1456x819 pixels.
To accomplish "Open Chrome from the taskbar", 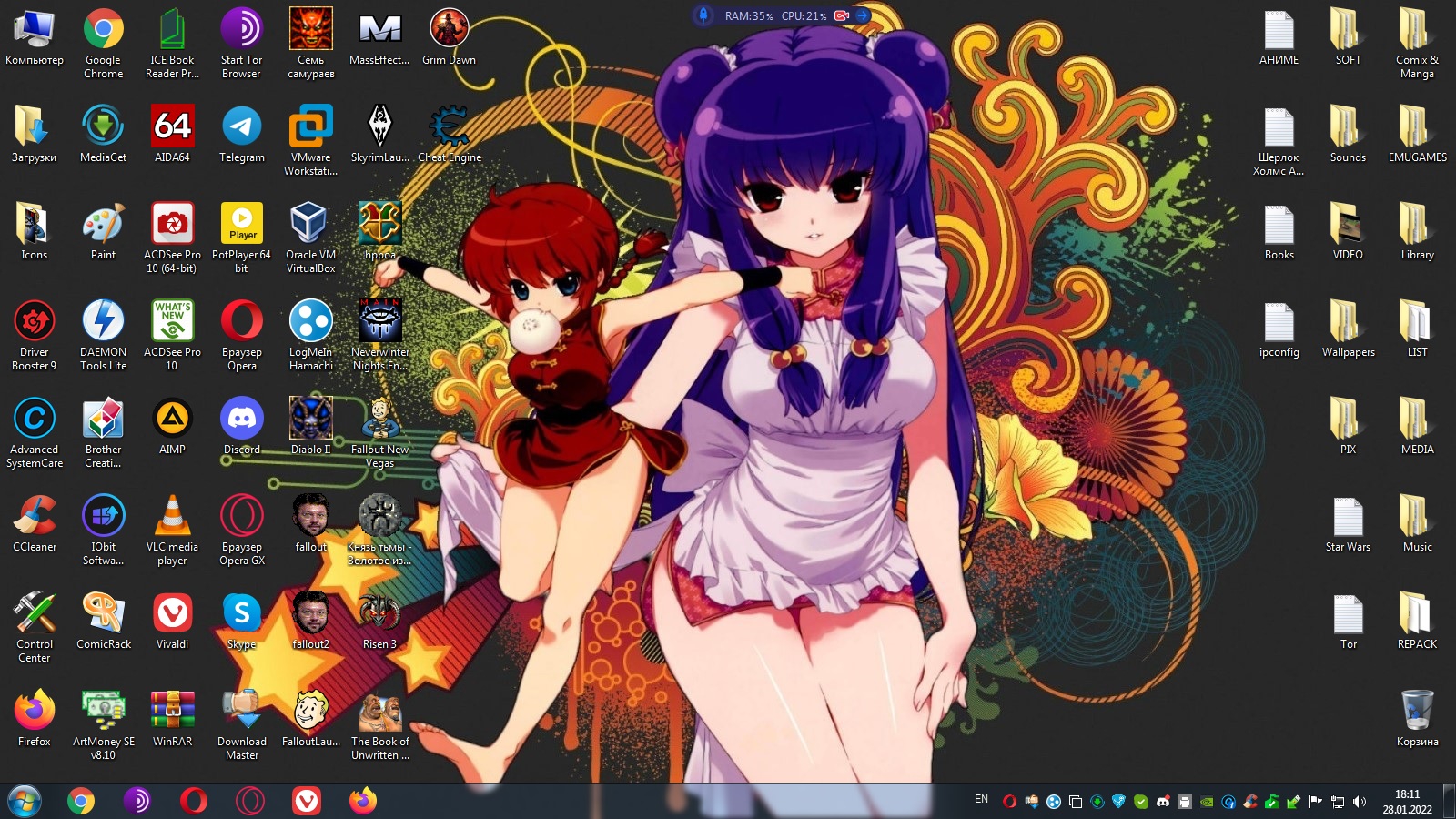I will tap(80, 801).
